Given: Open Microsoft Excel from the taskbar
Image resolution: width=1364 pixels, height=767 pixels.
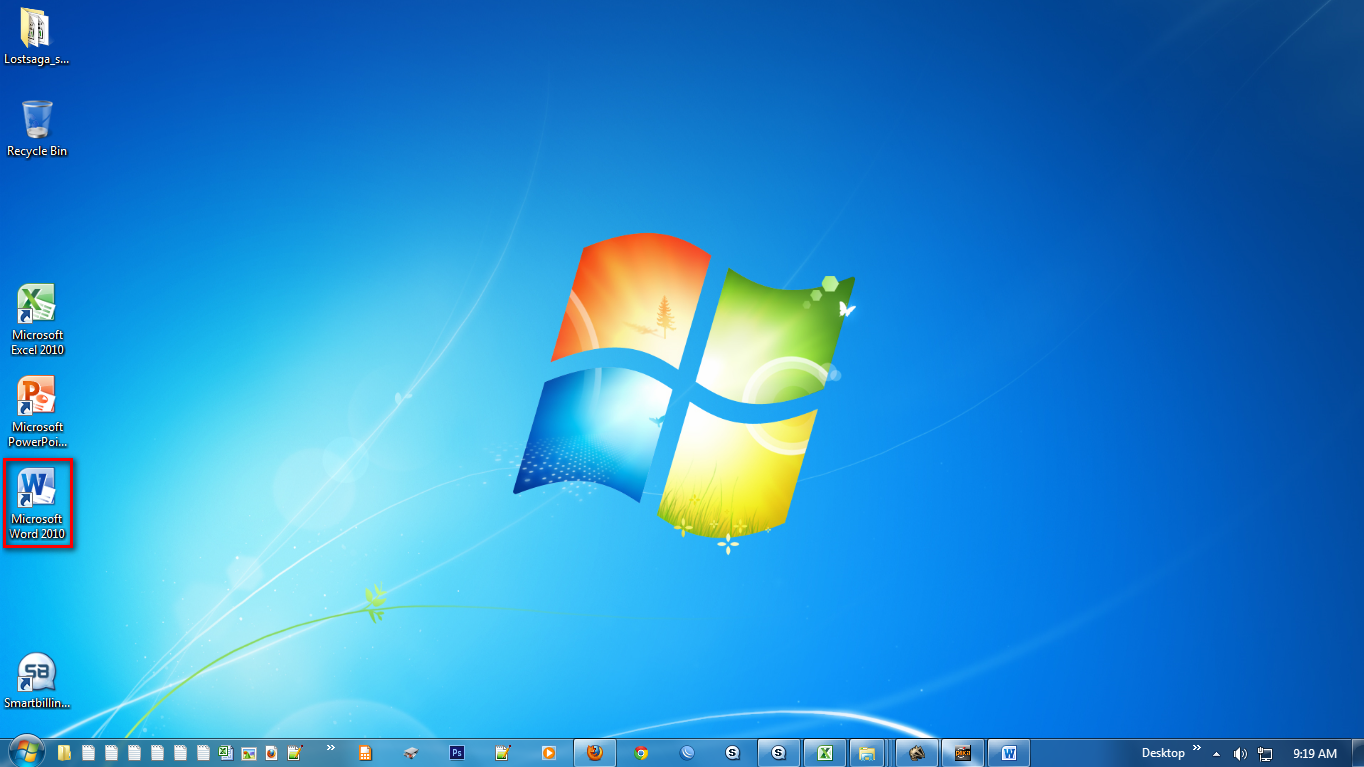Looking at the screenshot, I should (824, 752).
